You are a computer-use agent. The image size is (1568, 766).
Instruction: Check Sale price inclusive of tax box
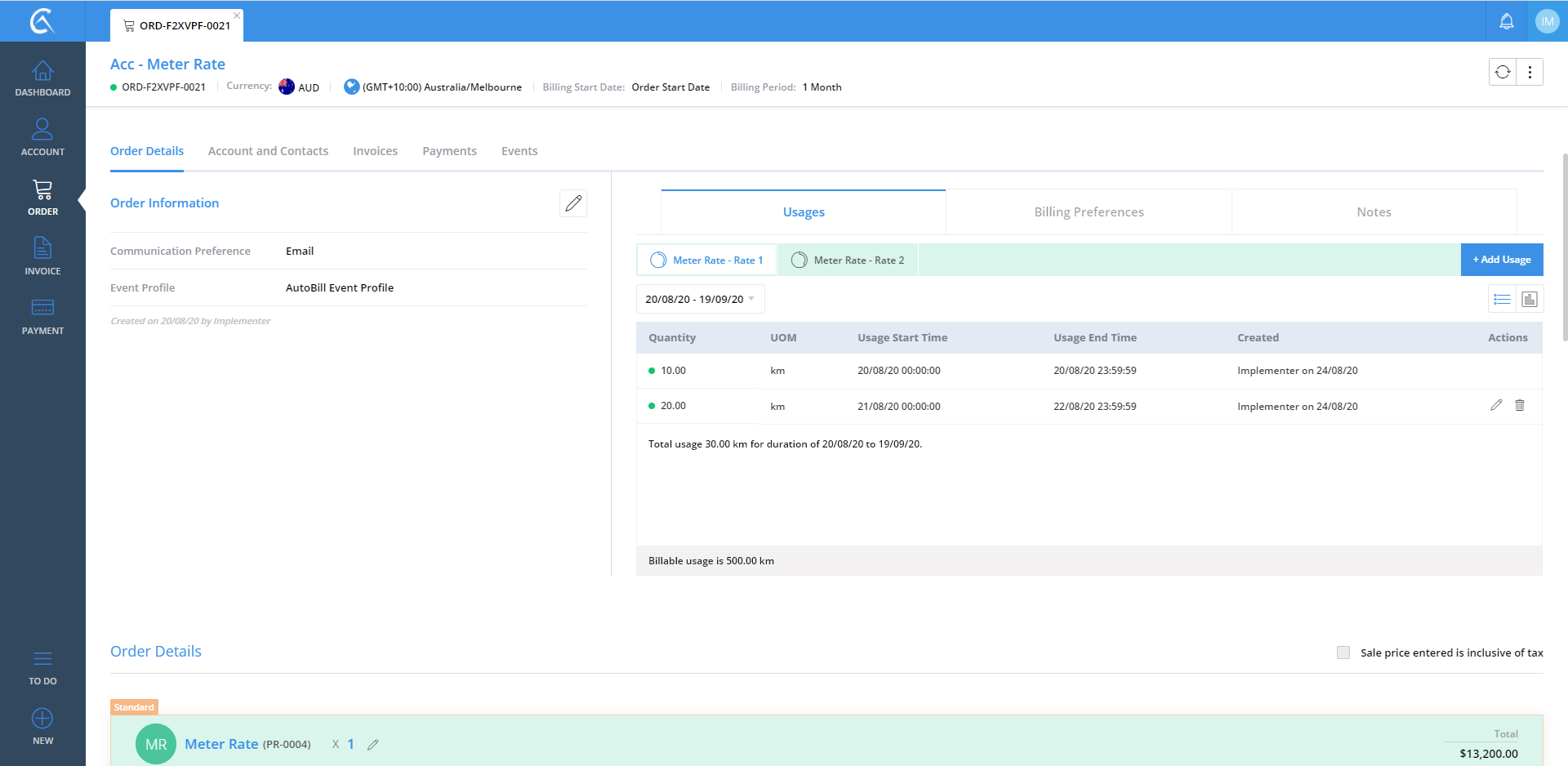click(x=1343, y=652)
